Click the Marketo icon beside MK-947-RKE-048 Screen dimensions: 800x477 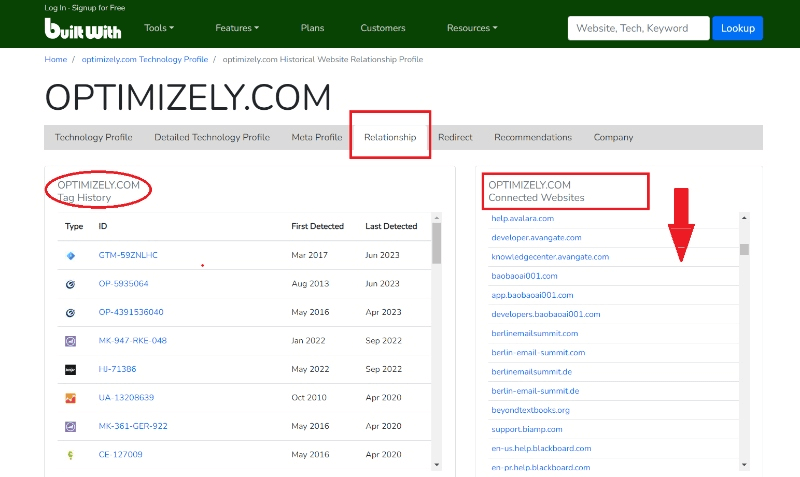point(70,341)
